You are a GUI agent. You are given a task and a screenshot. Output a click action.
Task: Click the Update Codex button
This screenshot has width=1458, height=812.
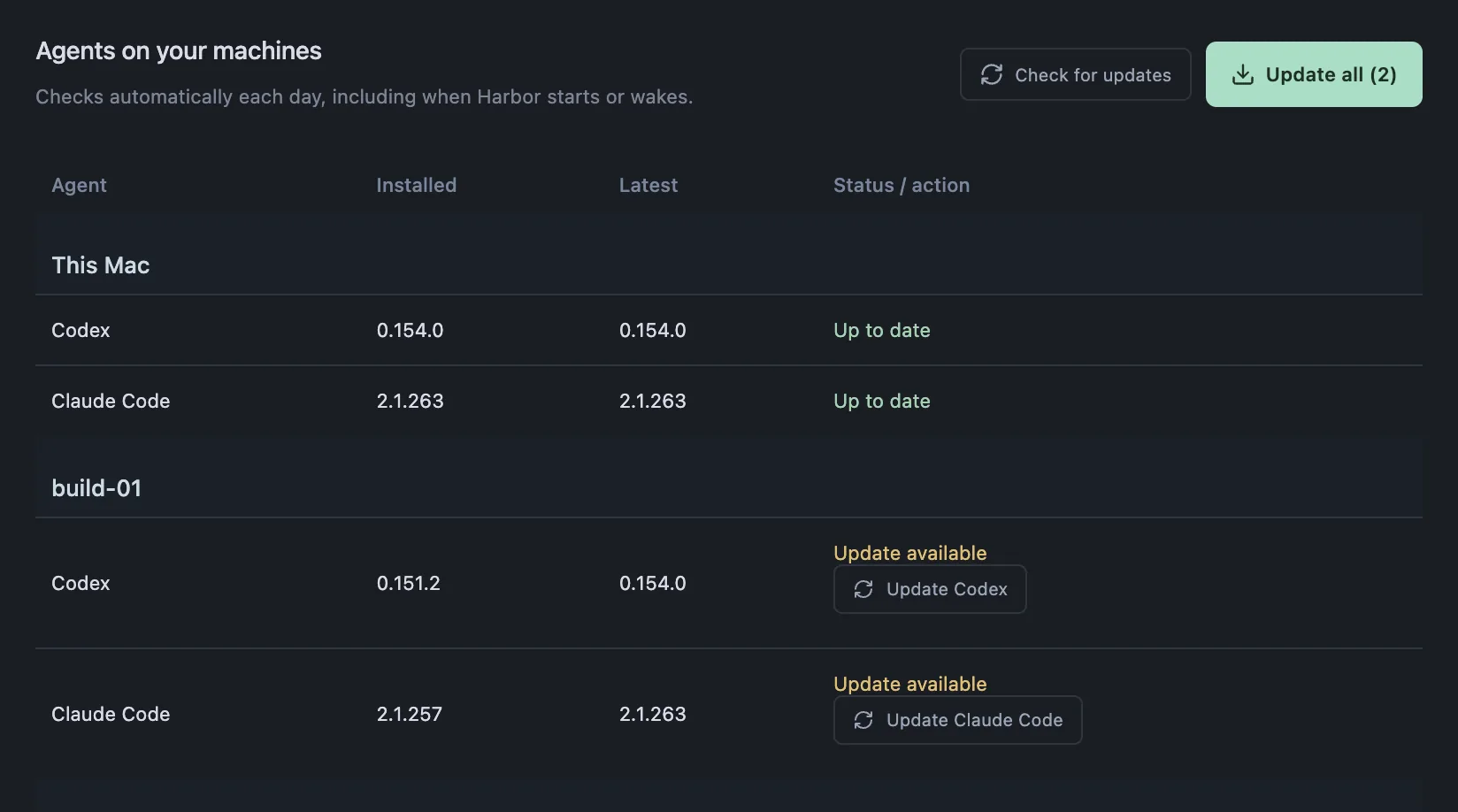[930, 589]
